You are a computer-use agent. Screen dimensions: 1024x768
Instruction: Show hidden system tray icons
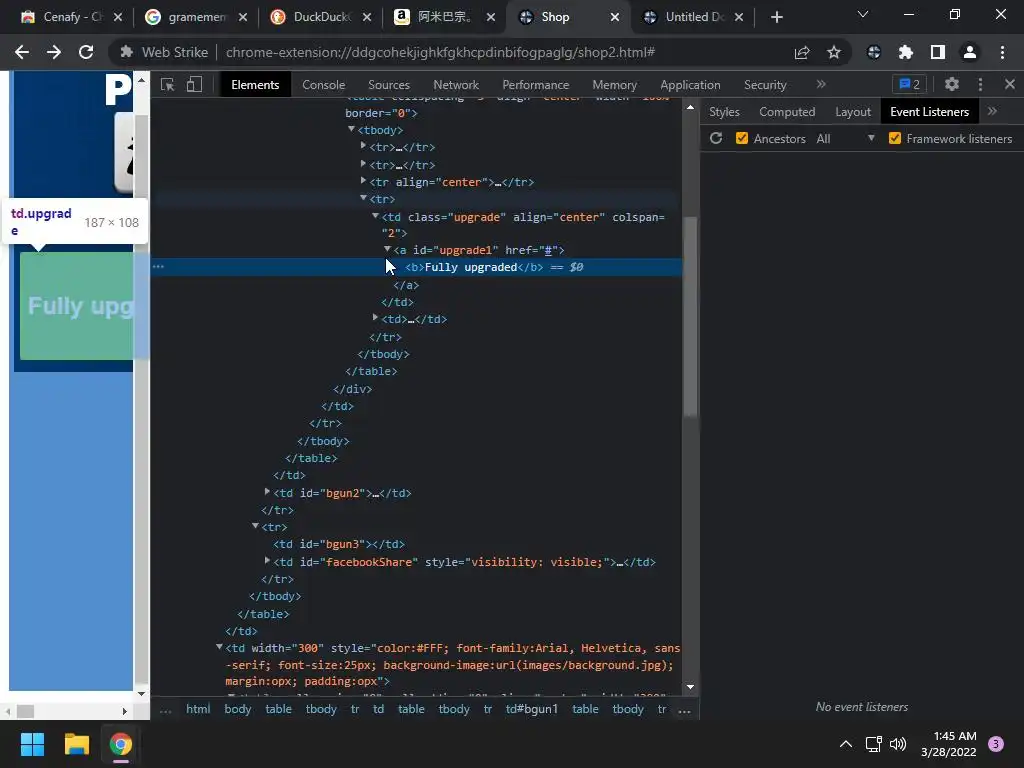(845, 744)
